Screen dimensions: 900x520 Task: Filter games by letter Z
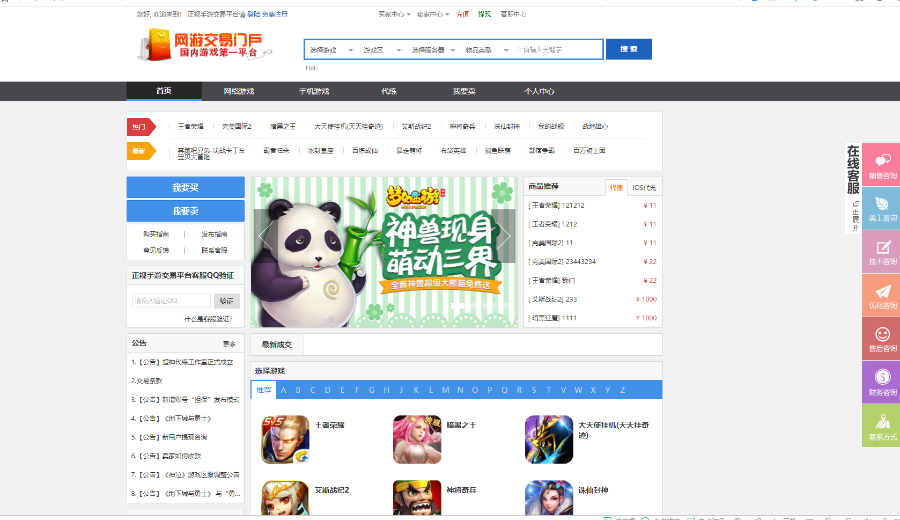tap(622, 390)
